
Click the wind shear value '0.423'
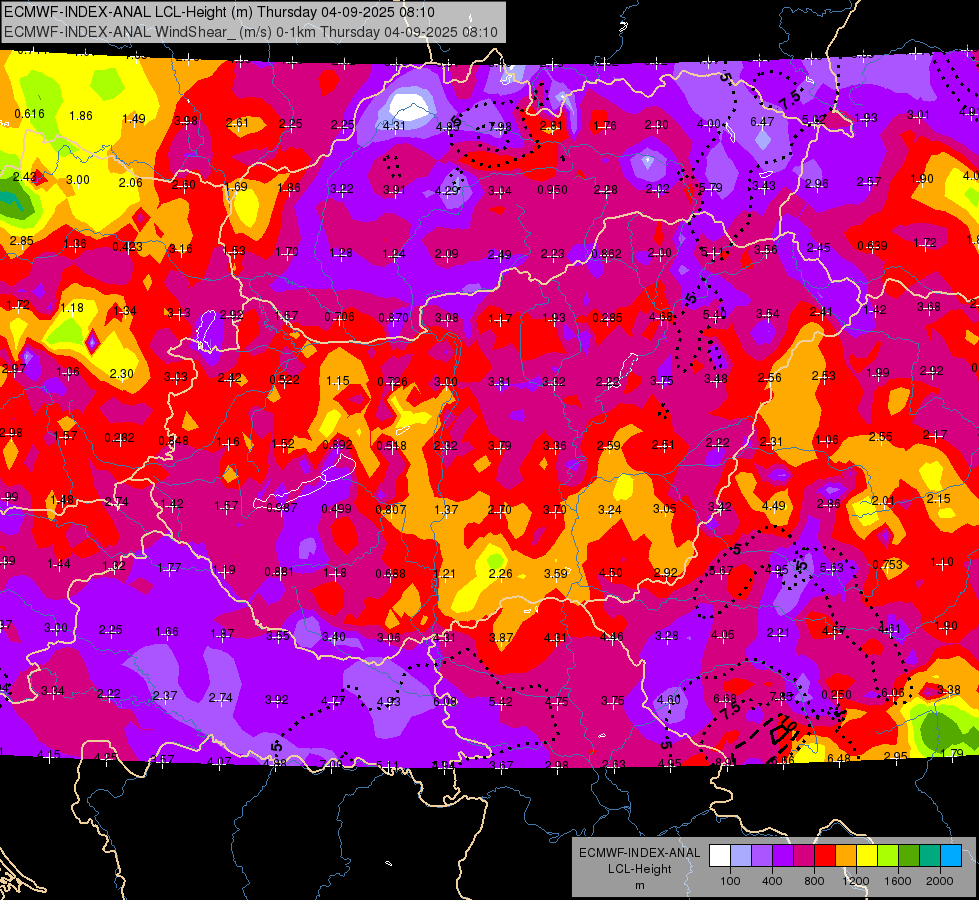click(x=127, y=247)
